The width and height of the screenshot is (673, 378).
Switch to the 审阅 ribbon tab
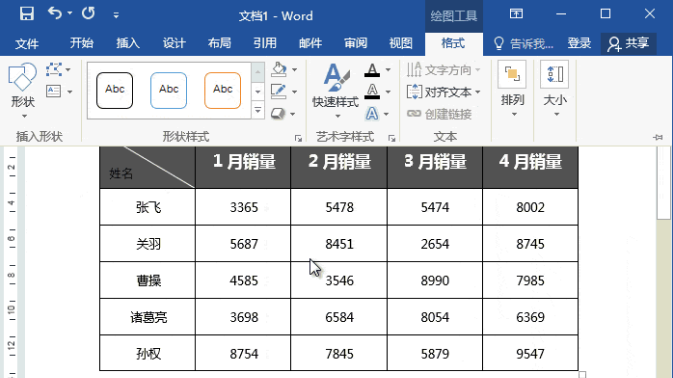point(356,43)
